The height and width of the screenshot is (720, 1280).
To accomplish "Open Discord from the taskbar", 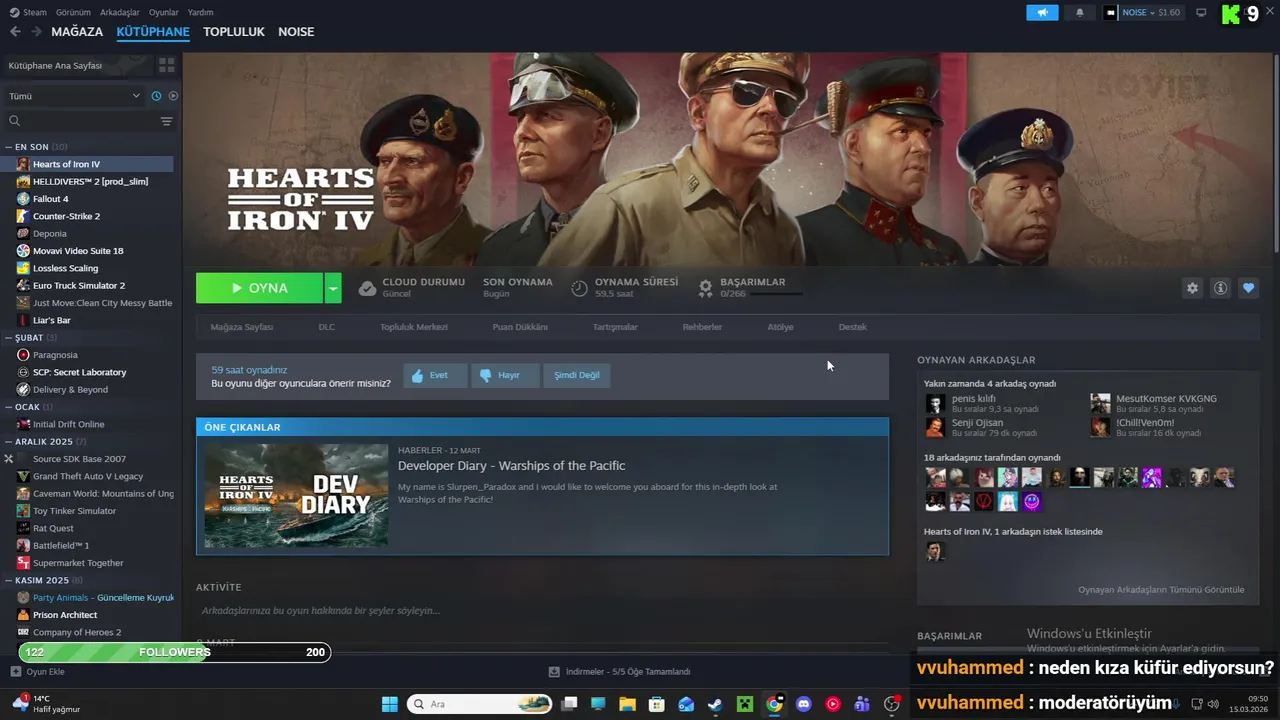I will [803, 704].
